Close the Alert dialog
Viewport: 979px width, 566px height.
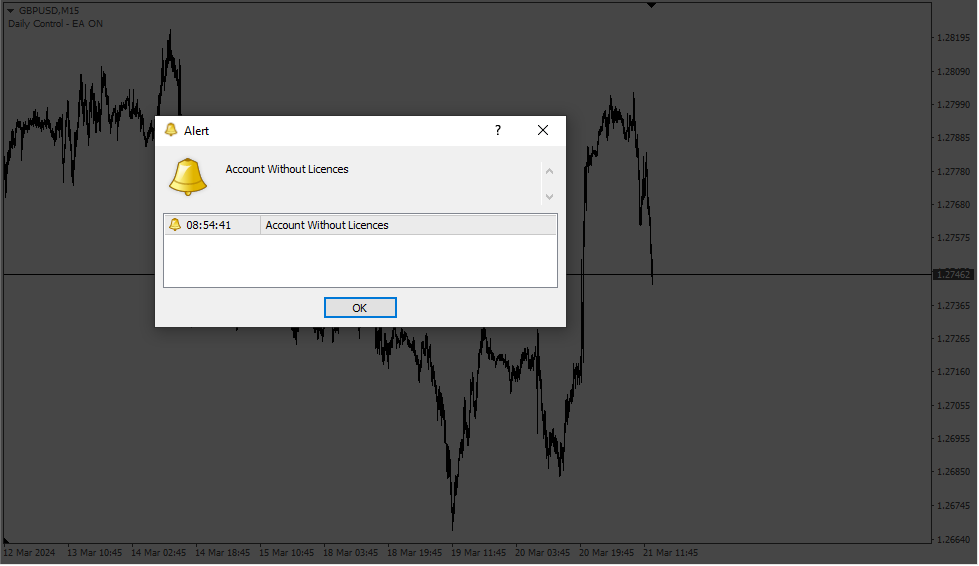click(x=543, y=130)
